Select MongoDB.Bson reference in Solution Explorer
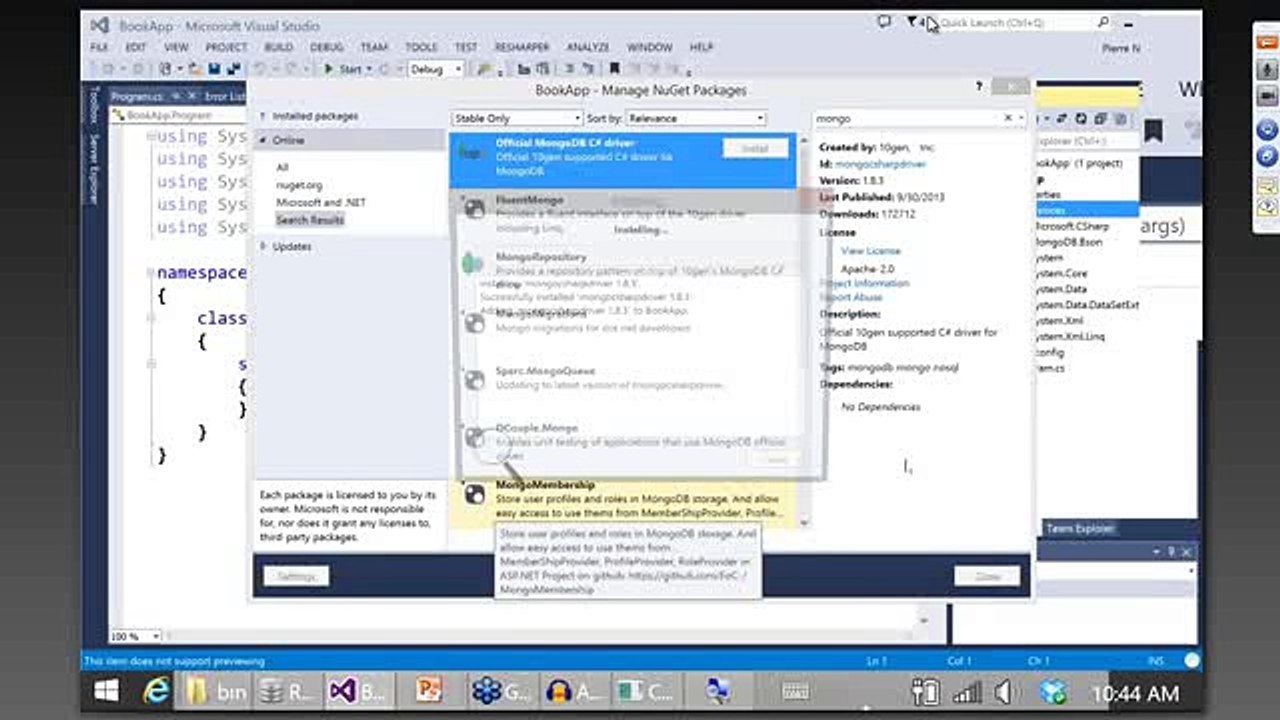Screen dimensions: 1280x720 point(1068,242)
